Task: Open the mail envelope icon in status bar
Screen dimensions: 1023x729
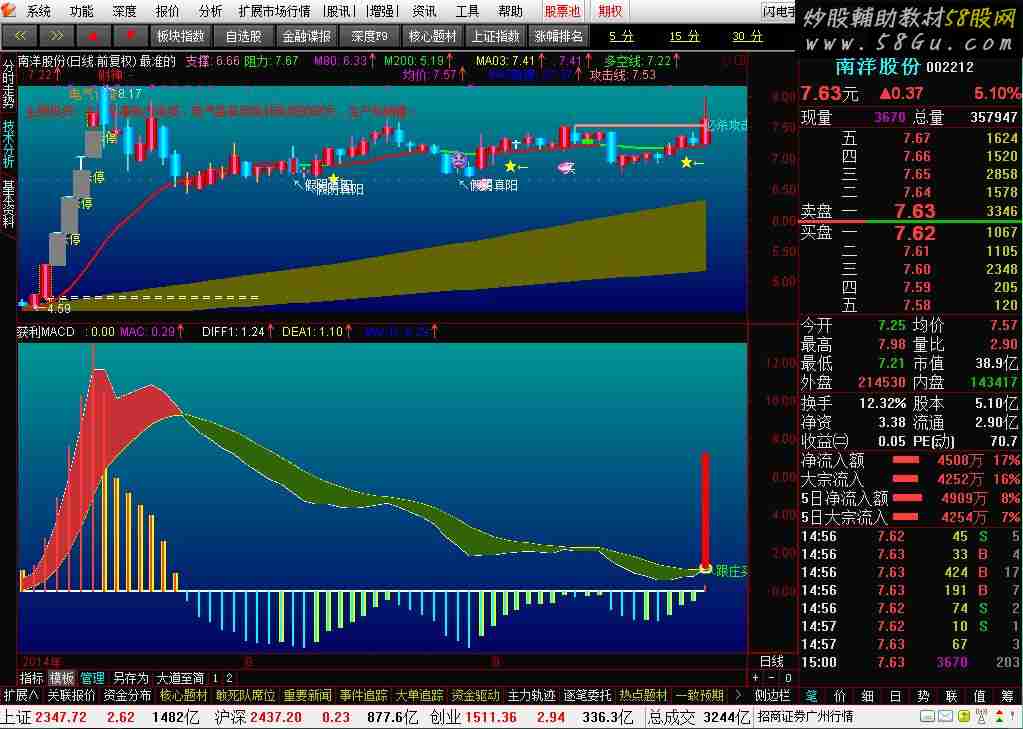Action: tap(947, 717)
